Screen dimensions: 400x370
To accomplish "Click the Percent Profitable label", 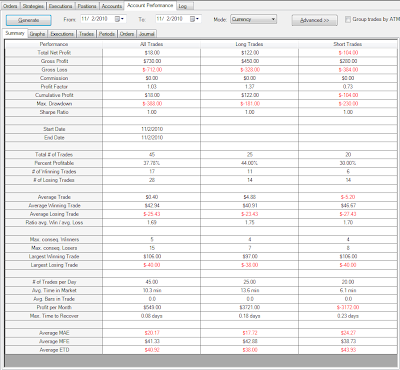I will (54, 163).
